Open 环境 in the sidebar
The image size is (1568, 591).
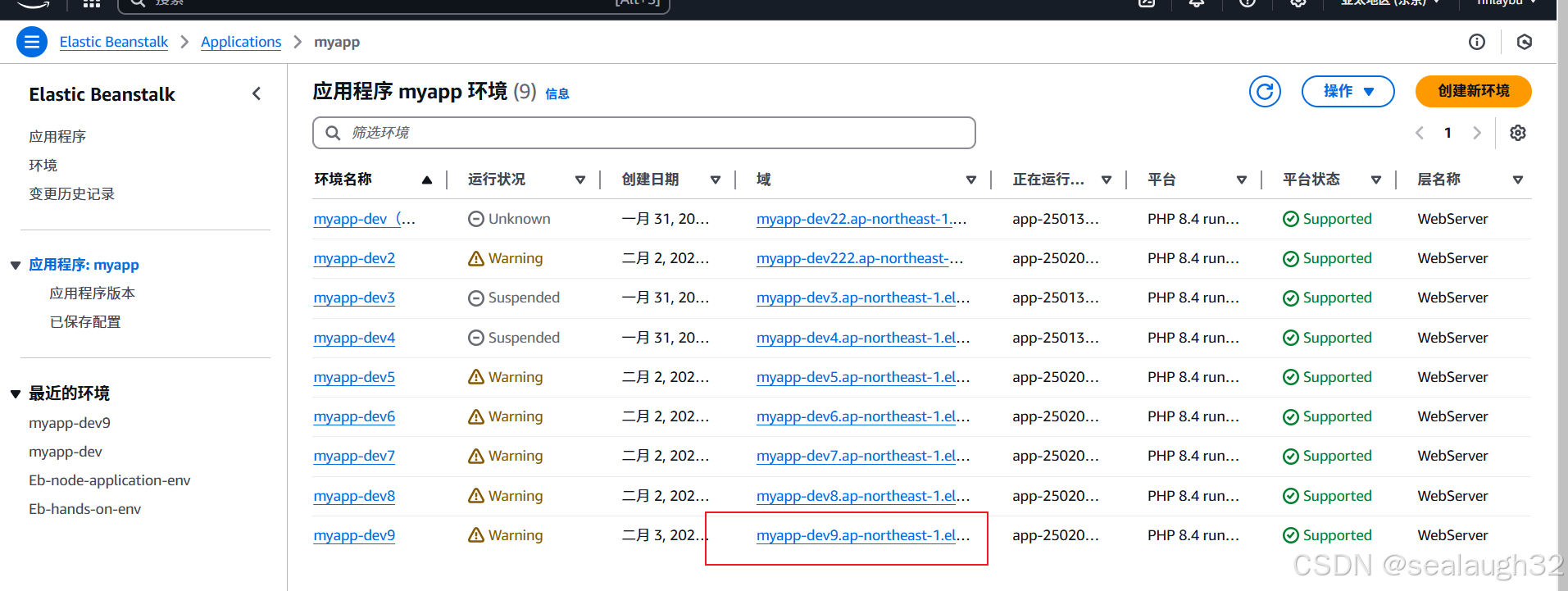click(x=43, y=166)
